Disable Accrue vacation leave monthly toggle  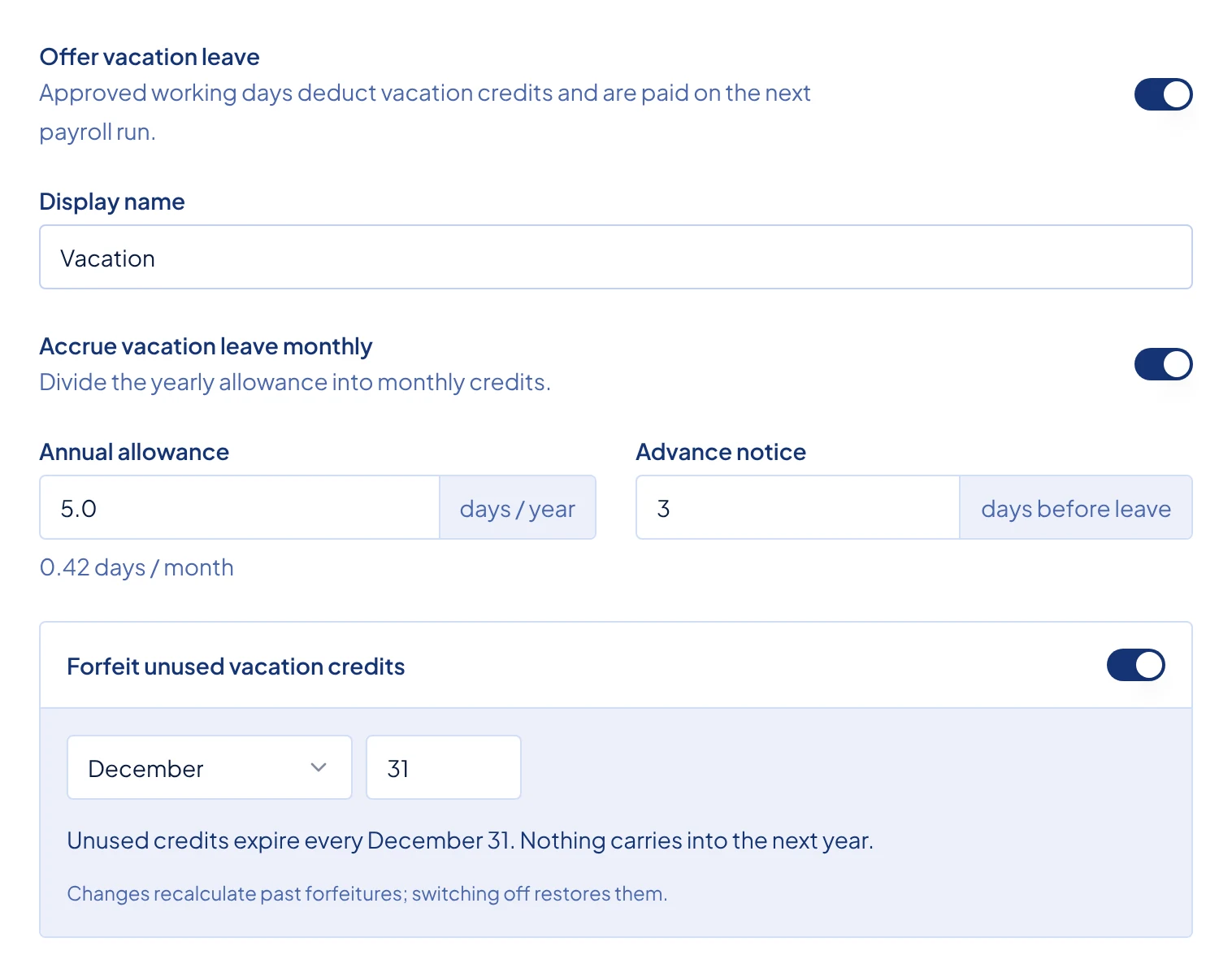(1163, 364)
